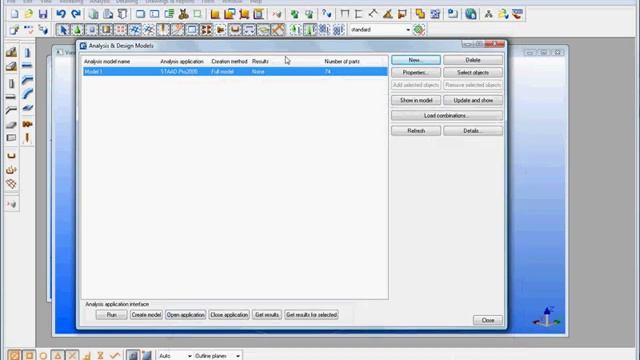
Task: Select the curved beam tool in sidebar
Action: 27,94
